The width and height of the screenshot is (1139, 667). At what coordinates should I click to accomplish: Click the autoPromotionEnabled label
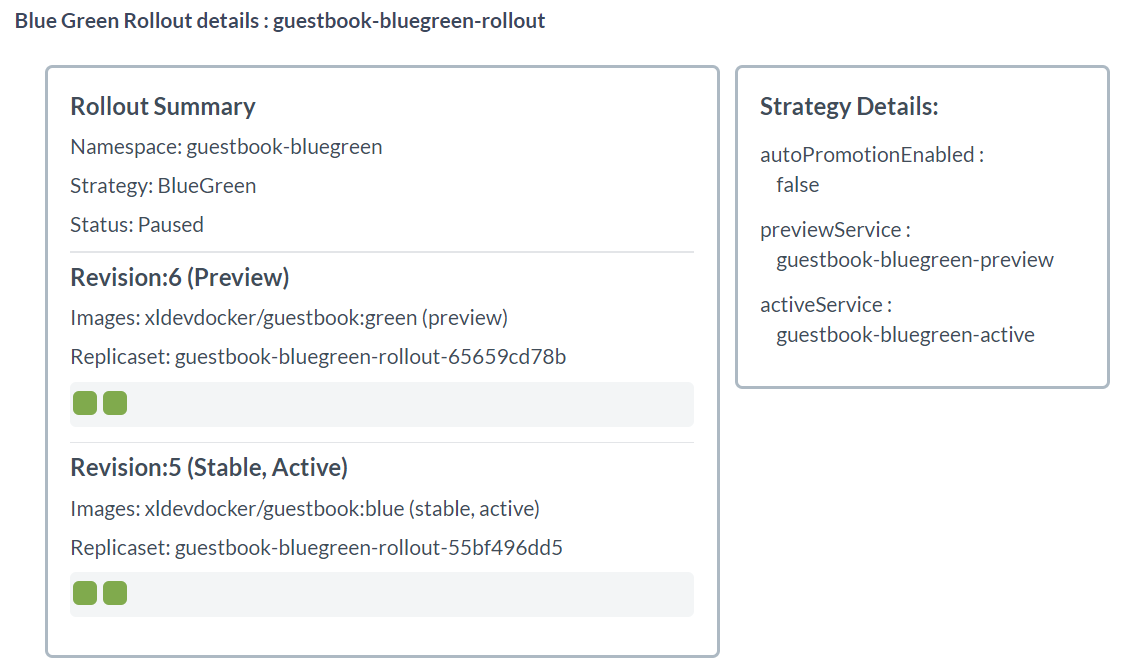[872, 155]
